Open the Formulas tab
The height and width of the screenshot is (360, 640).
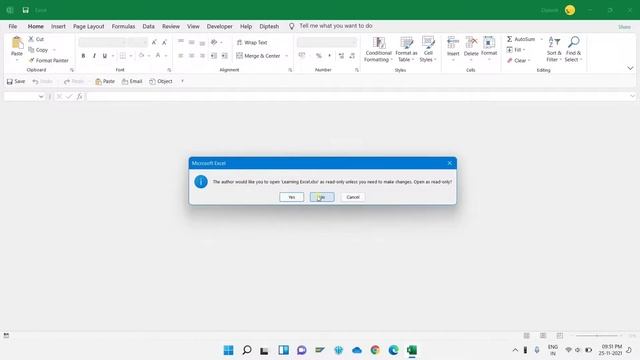click(123, 26)
